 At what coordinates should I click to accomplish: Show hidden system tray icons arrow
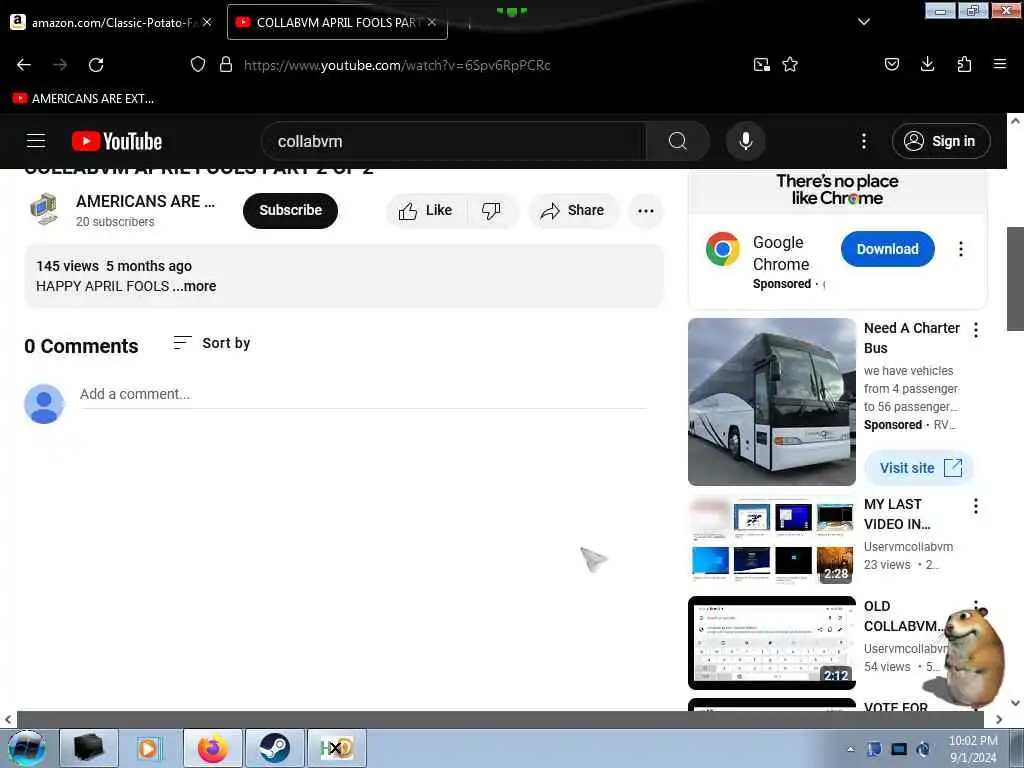(x=850, y=749)
